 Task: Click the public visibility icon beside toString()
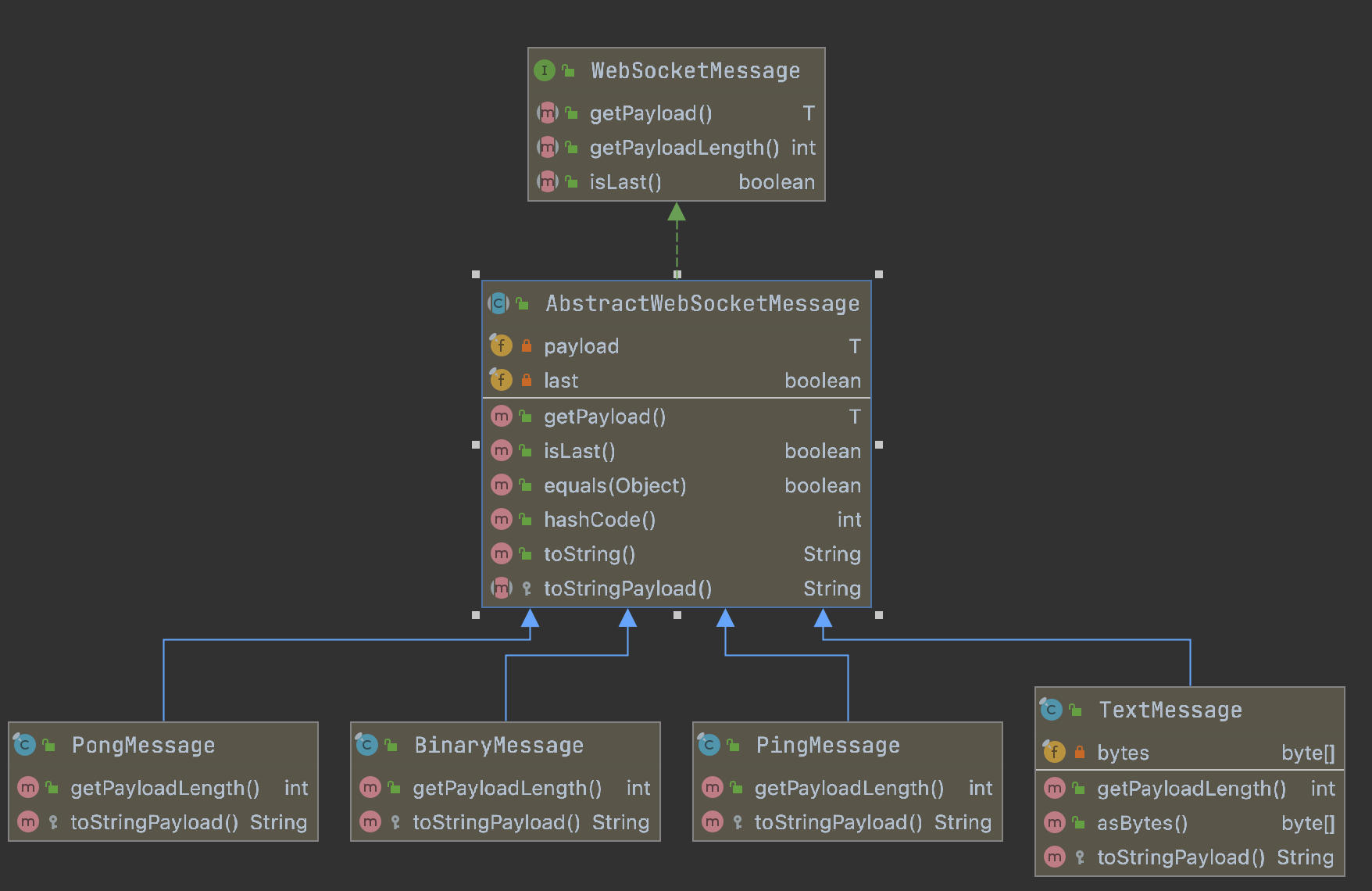(x=526, y=554)
